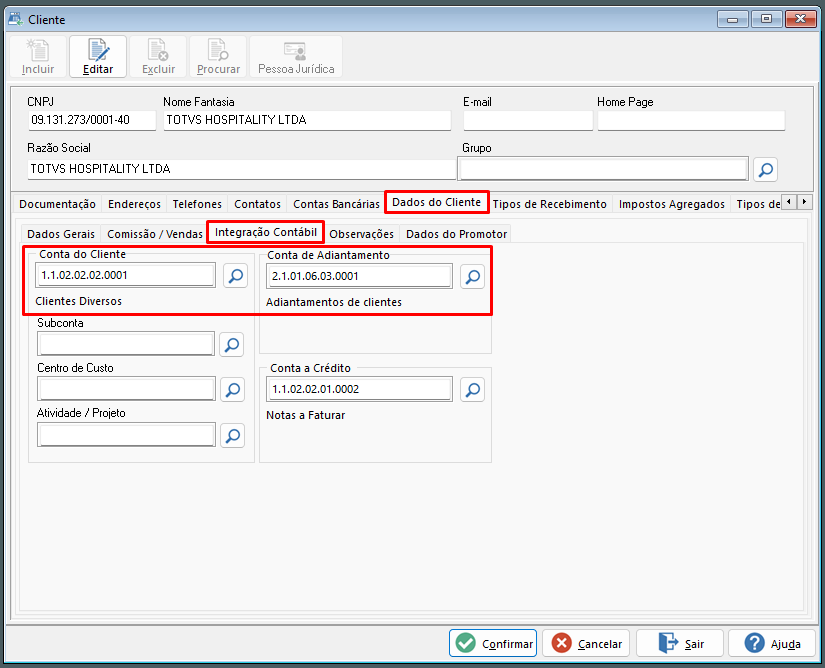This screenshot has width=825, height=668.
Task: Open Centro de Custo search magnifier
Action: [232, 390]
